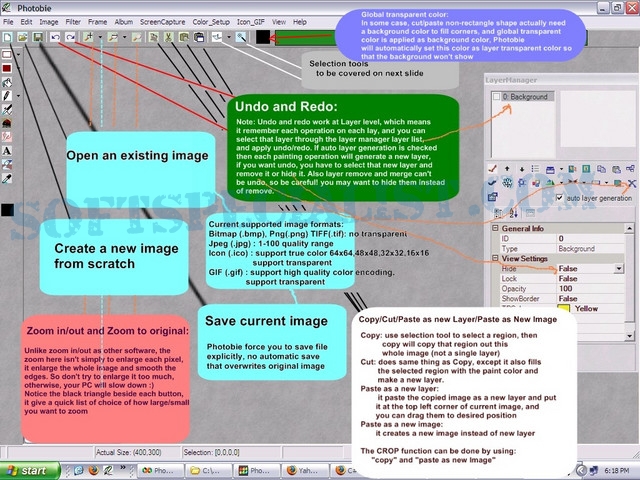Open the ScreenCapture menu

pyautogui.click(x=162, y=22)
